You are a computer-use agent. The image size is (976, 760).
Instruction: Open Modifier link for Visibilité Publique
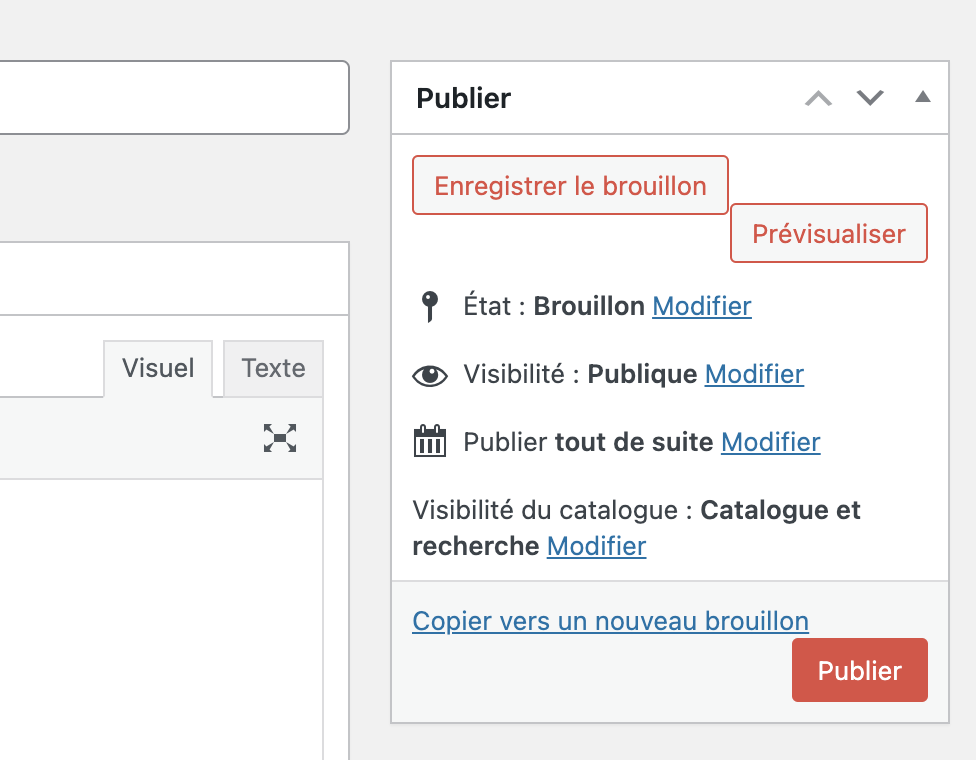[x=754, y=375]
